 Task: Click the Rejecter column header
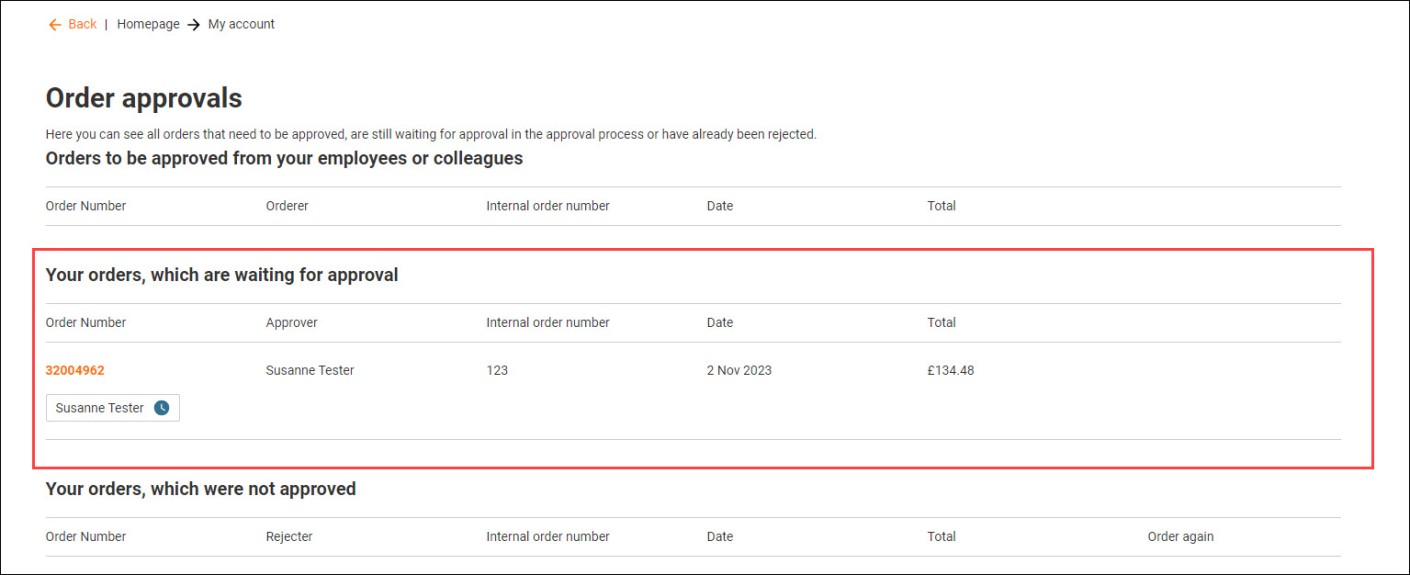pos(289,537)
